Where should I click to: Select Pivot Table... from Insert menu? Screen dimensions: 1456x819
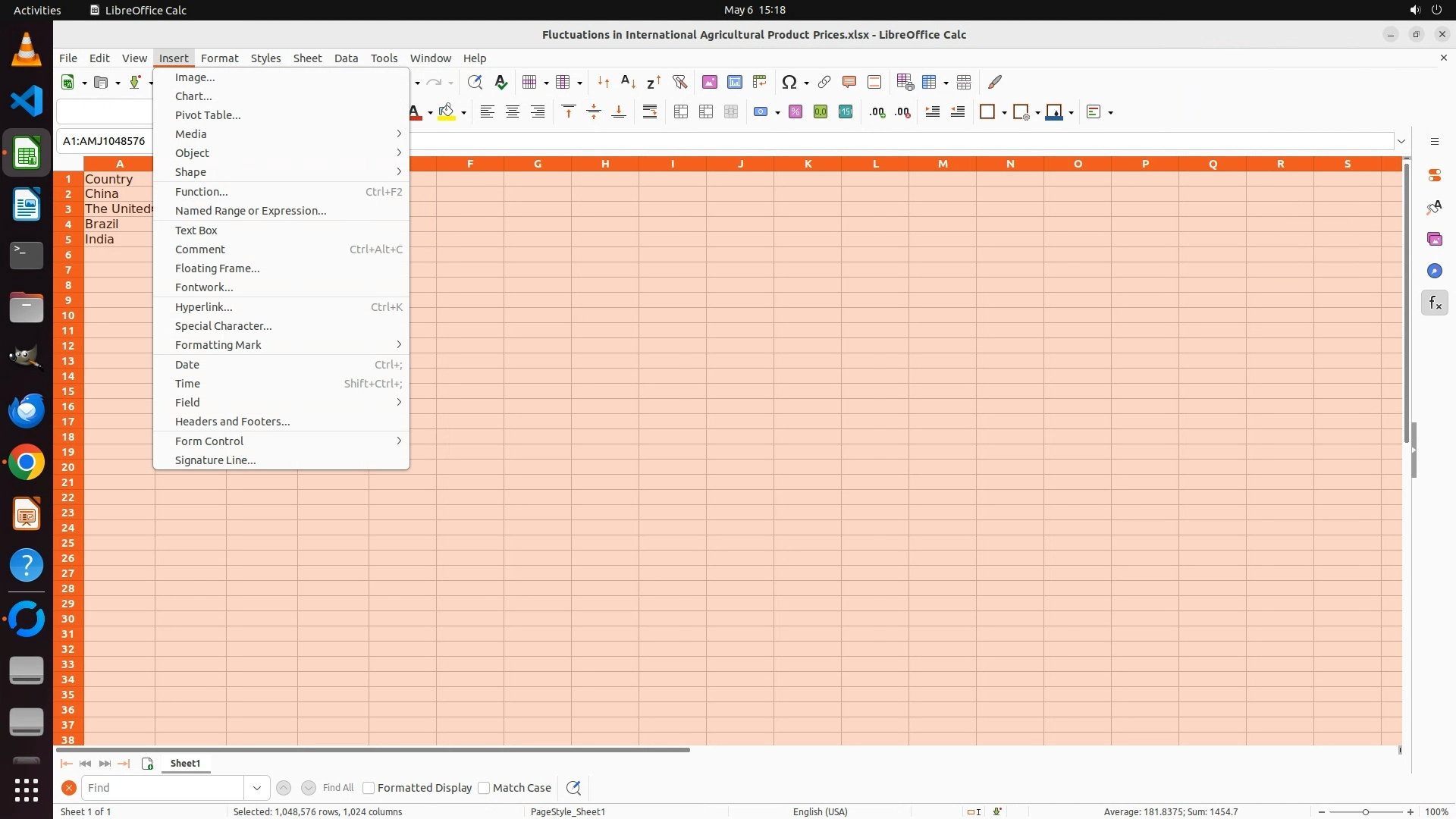(x=208, y=115)
